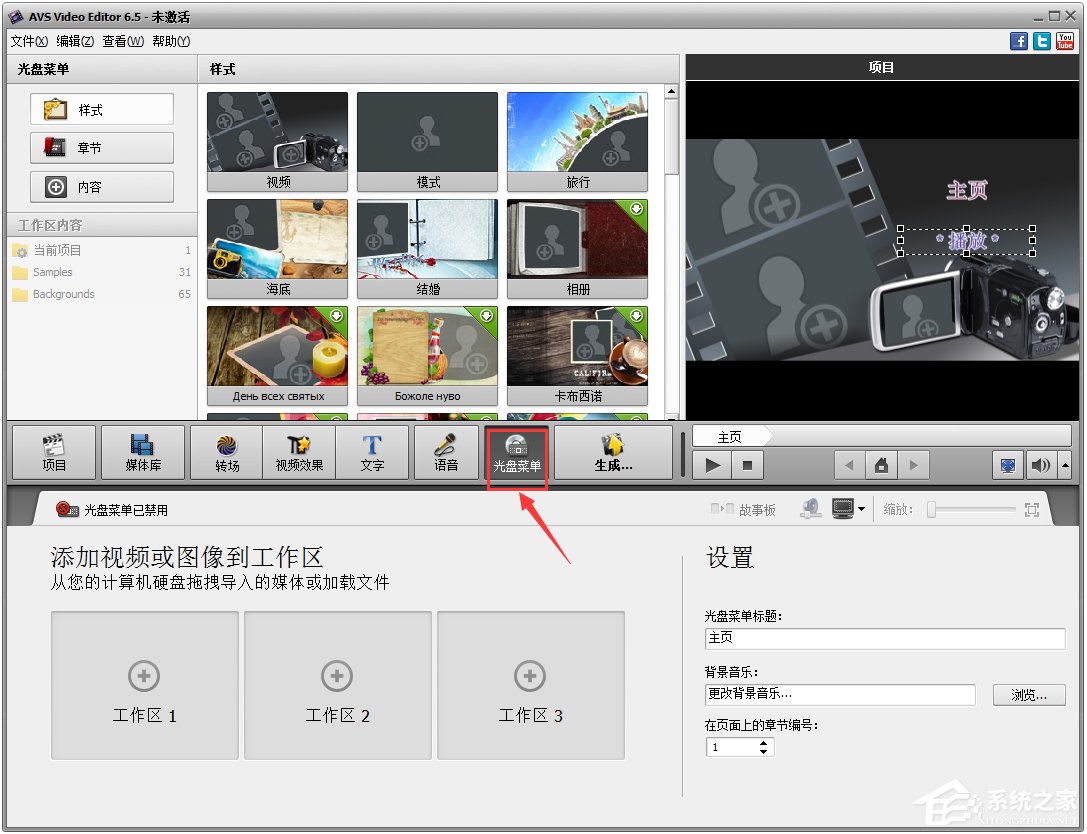This screenshot has width=1087, height=834.
Task: Click the 浏览... browse button
Action: tap(1029, 695)
